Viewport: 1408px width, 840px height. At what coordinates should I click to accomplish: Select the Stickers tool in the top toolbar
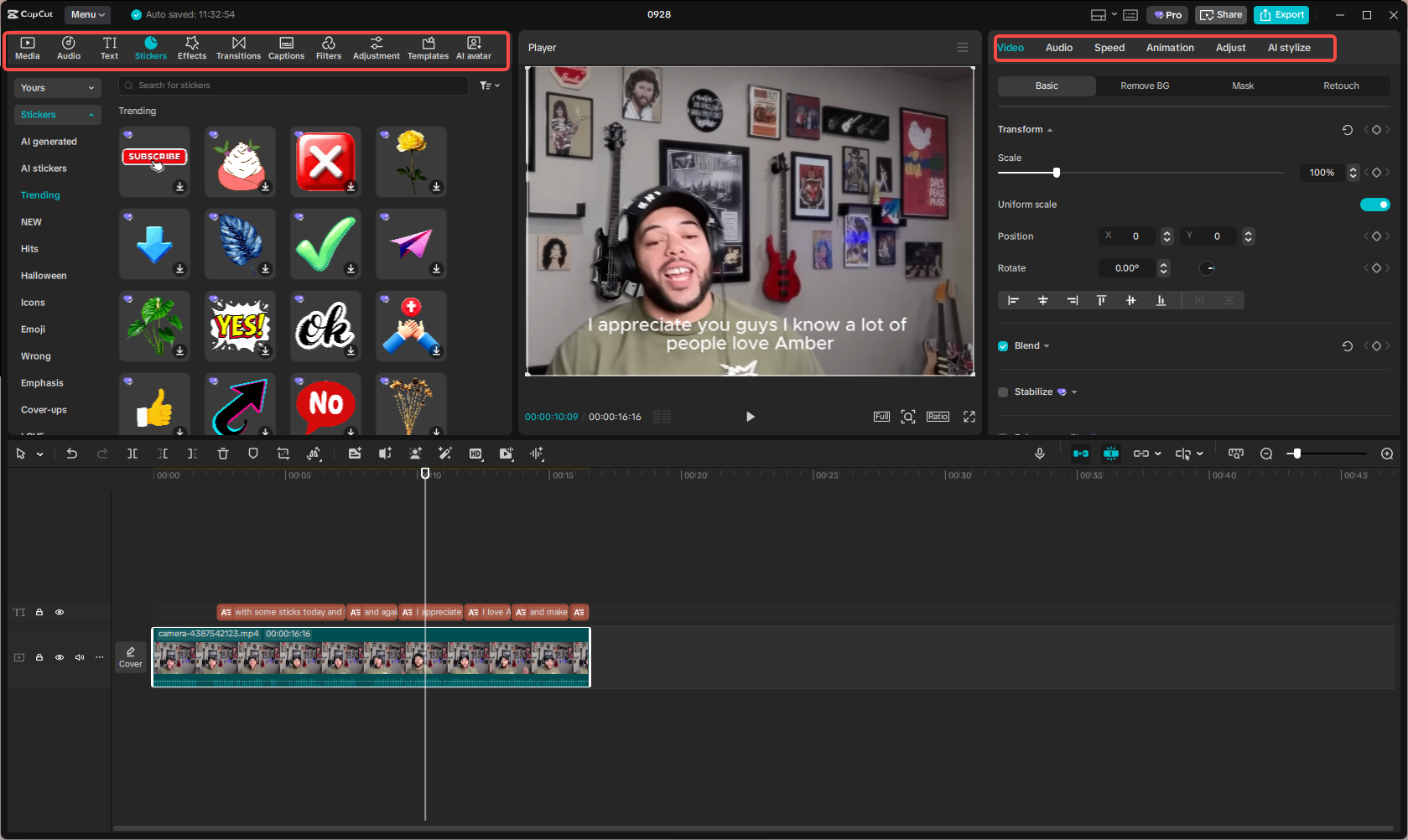pyautogui.click(x=151, y=47)
